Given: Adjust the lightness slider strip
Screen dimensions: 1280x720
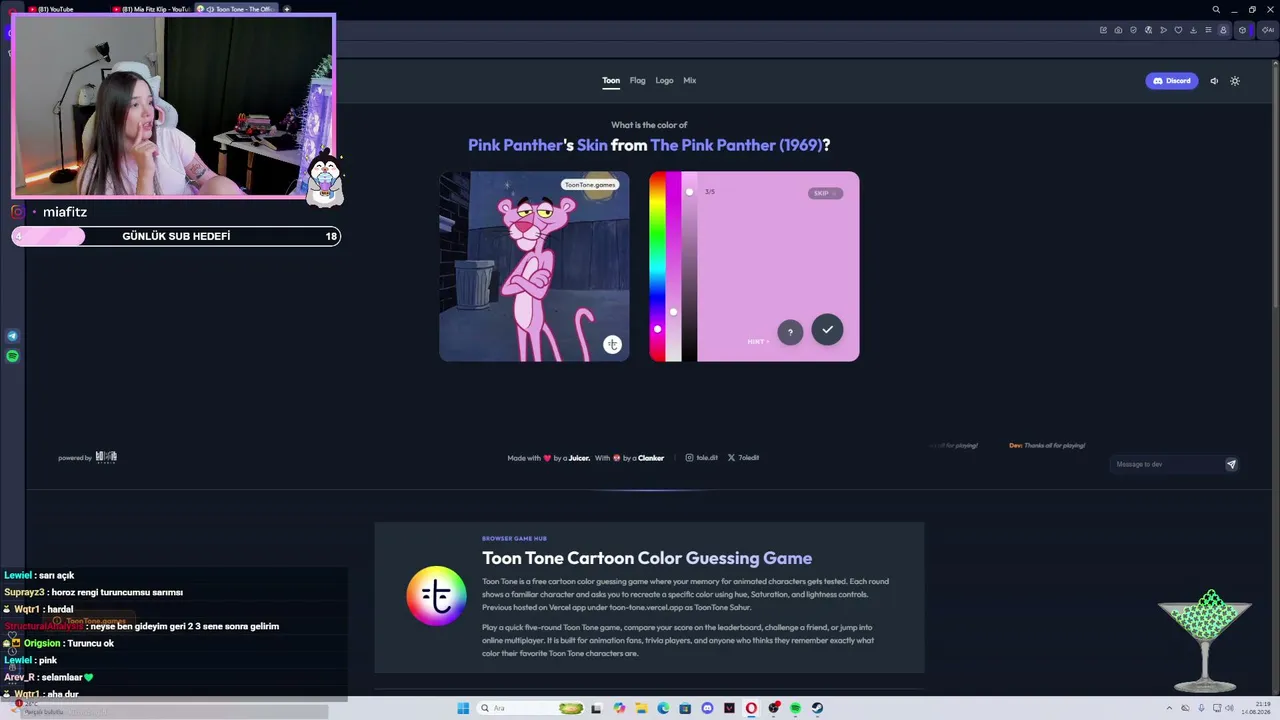Looking at the screenshot, I should [689, 266].
